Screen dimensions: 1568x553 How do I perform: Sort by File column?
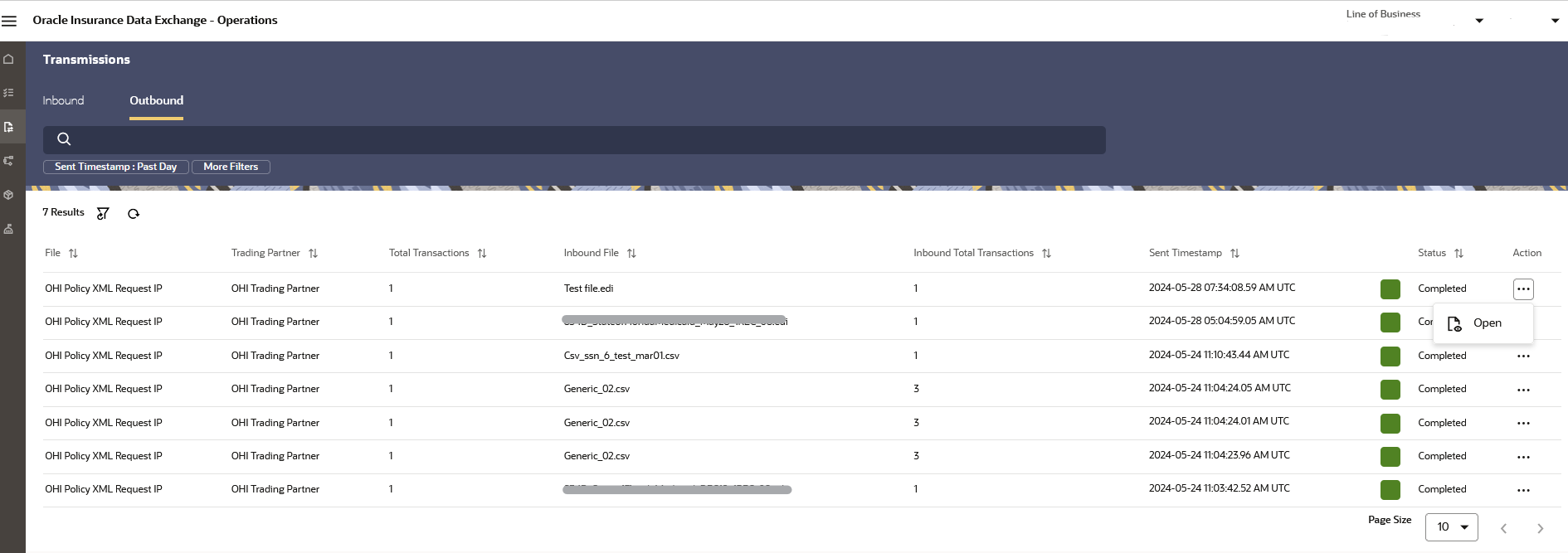click(73, 254)
